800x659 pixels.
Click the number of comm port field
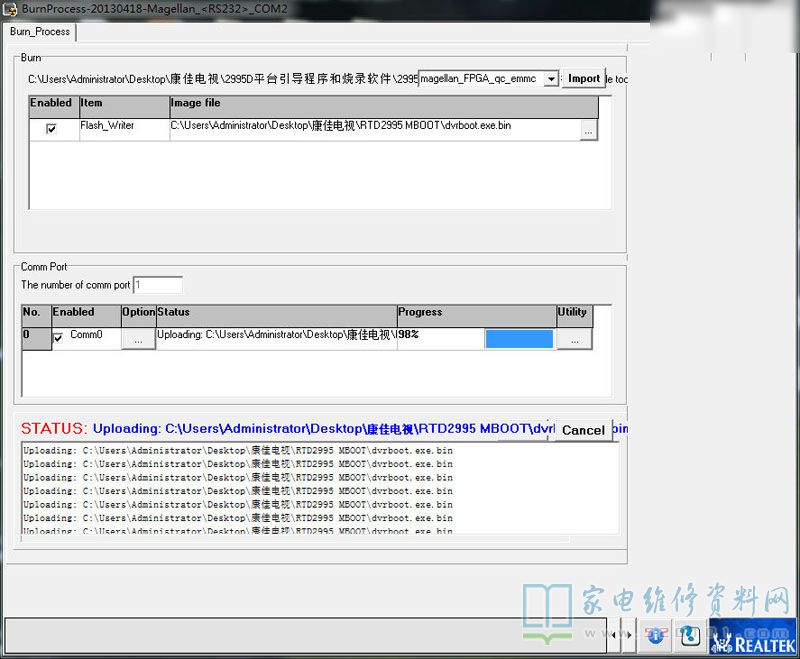(x=158, y=285)
